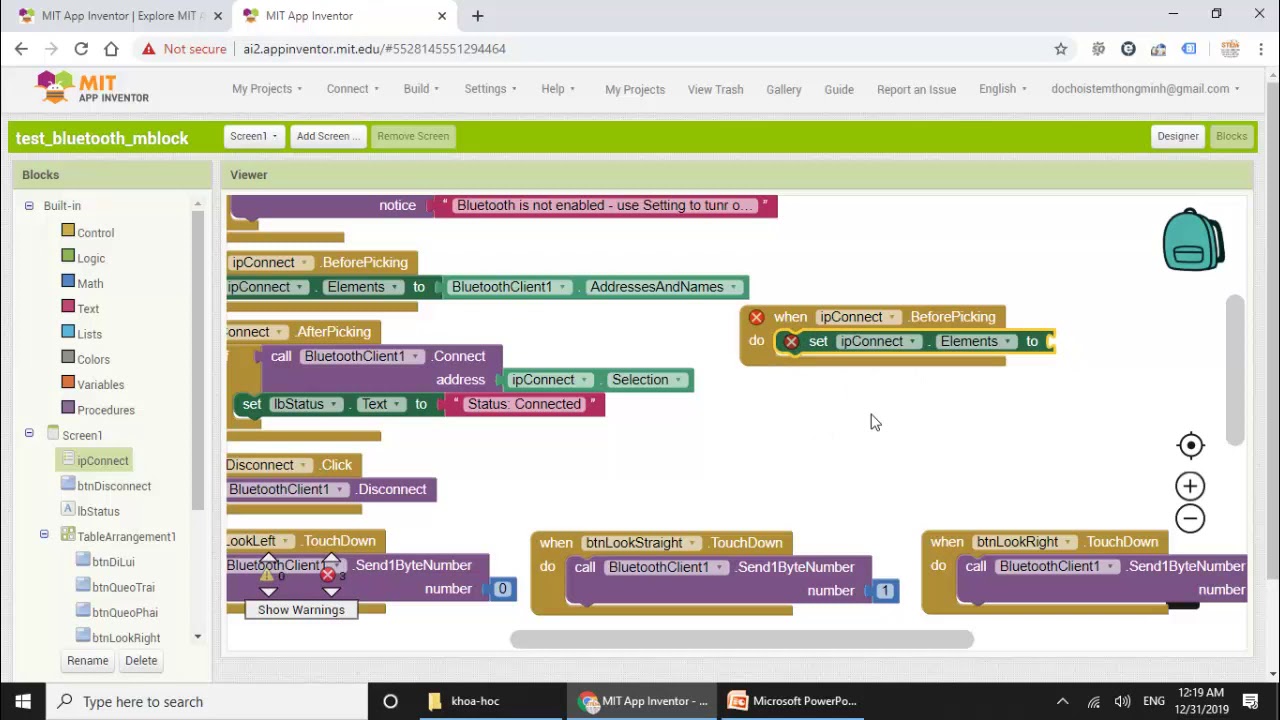Open the Settings dropdown menu
This screenshot has width=1280, height=720.
click(490, 89)
